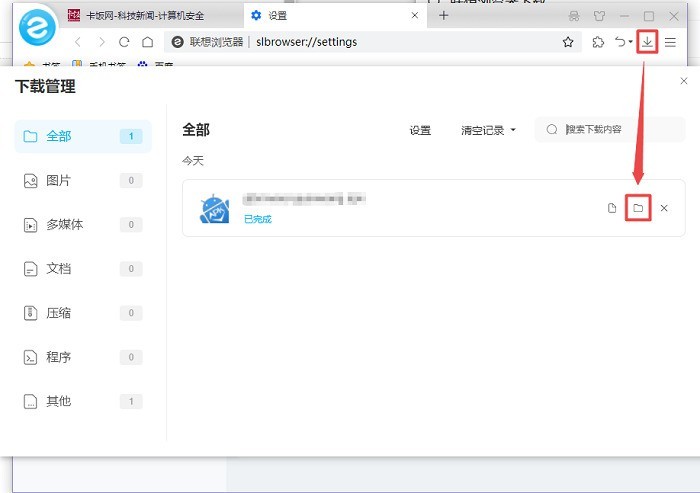Viewport: 700px width, 493px height.
Task: Expand the 清空记录 dropdown
Action: [x=488, y=130]
